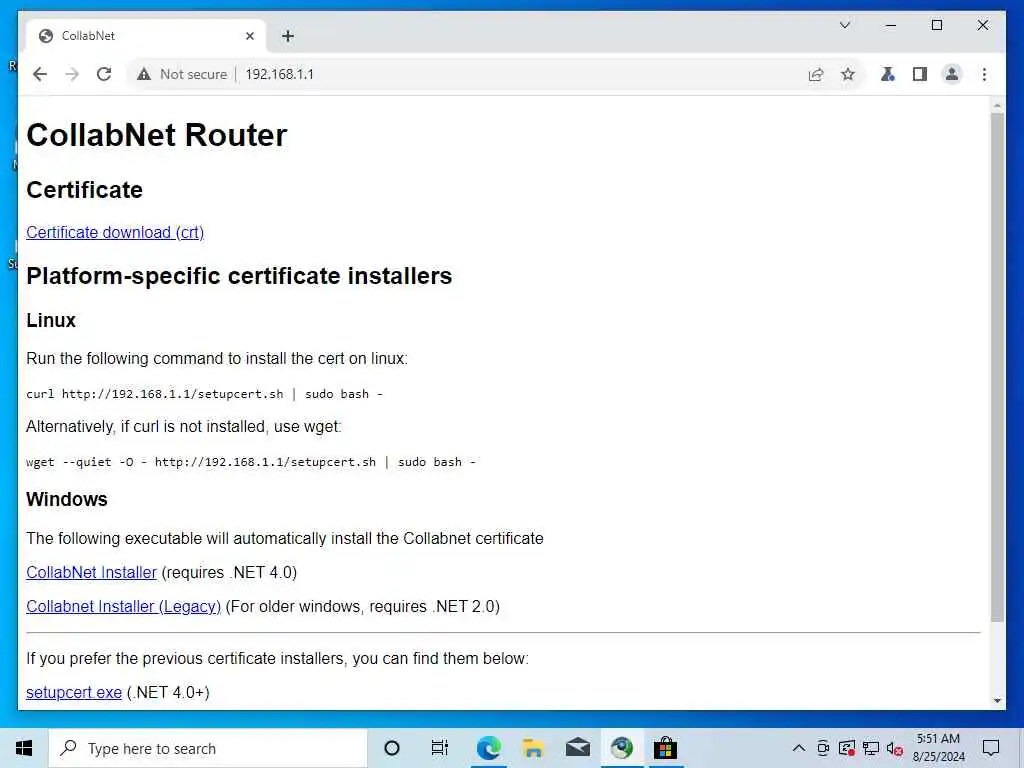Click the wget --quiet command text
Image resolution: width=1024 pixels, height=768 pixels.
(251, 462)
